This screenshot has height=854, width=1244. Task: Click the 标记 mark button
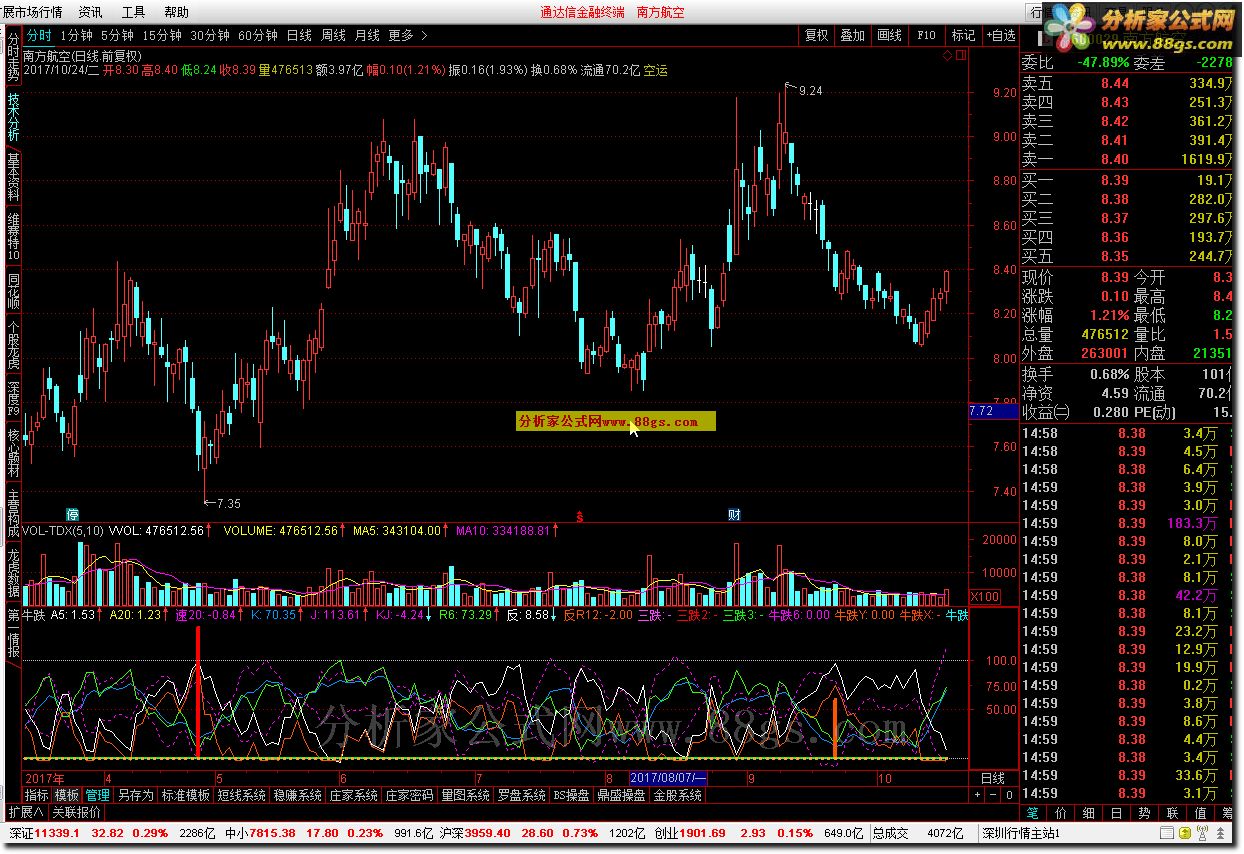pyautogui.click(x=963, y=35)
